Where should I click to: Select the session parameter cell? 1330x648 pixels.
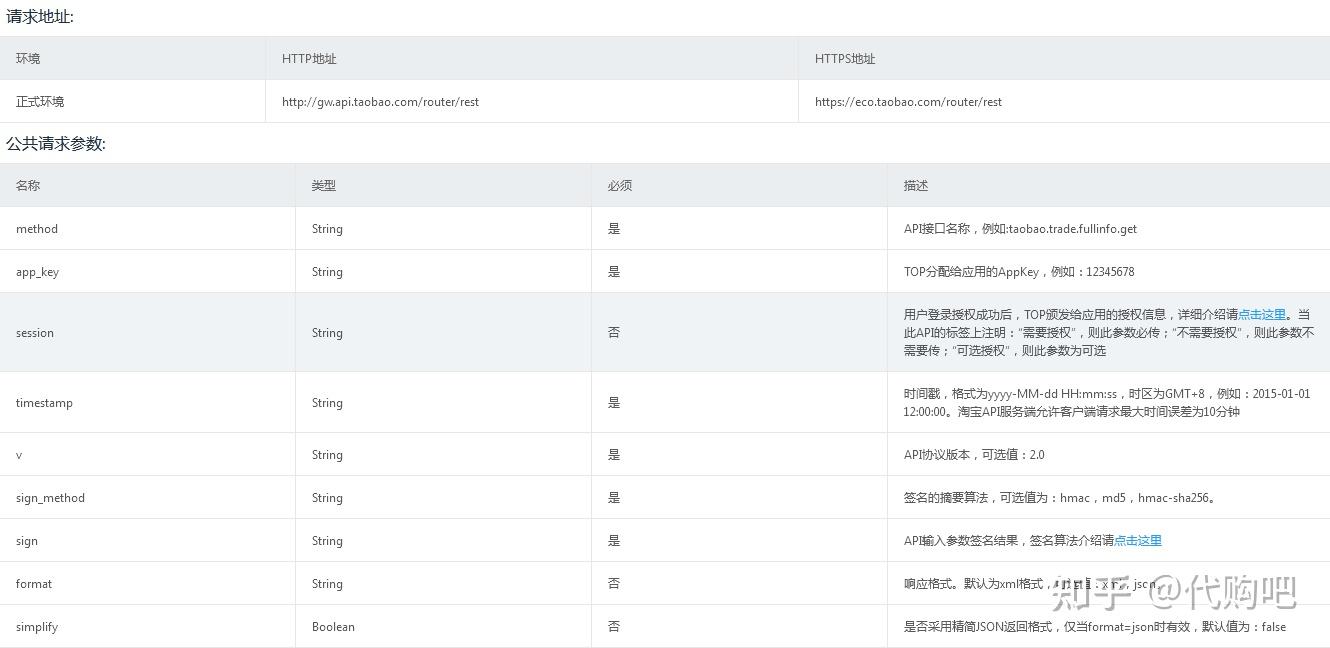coord(34,332)
